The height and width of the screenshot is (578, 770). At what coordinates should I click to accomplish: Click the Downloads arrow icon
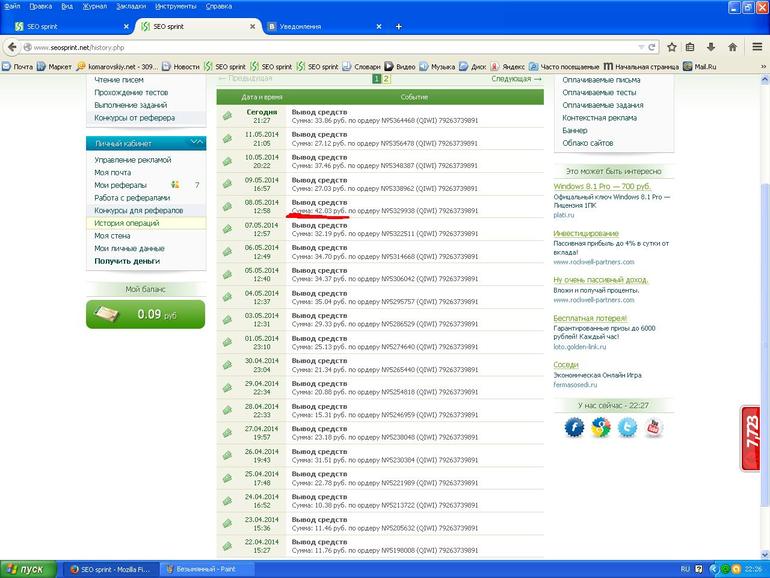pos(710,47)
